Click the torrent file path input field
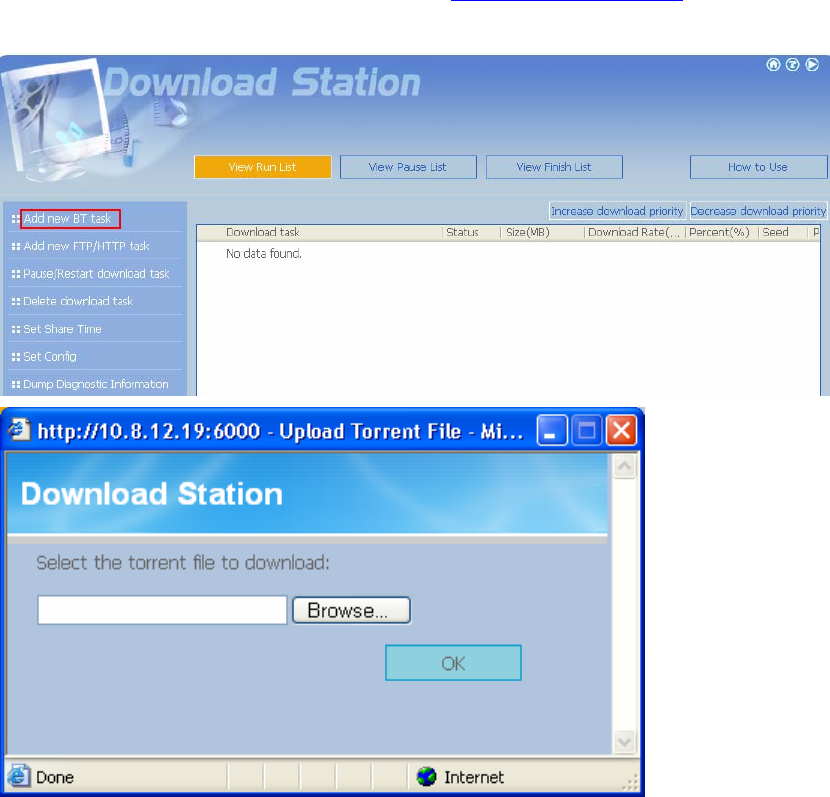Screen dimensions: 830x797 pos(162,610)
